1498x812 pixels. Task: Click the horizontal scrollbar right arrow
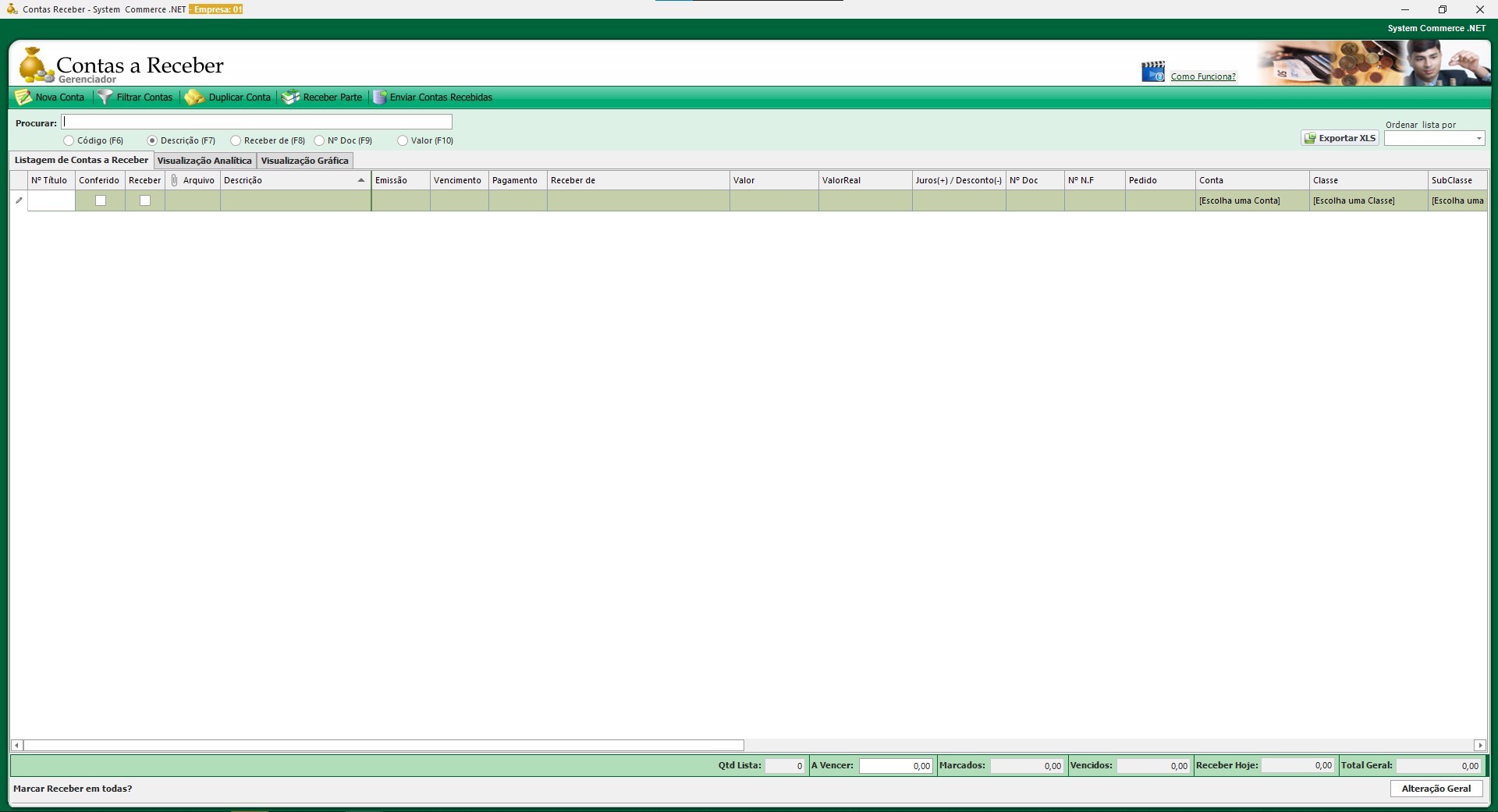[x=1479, y=746]
